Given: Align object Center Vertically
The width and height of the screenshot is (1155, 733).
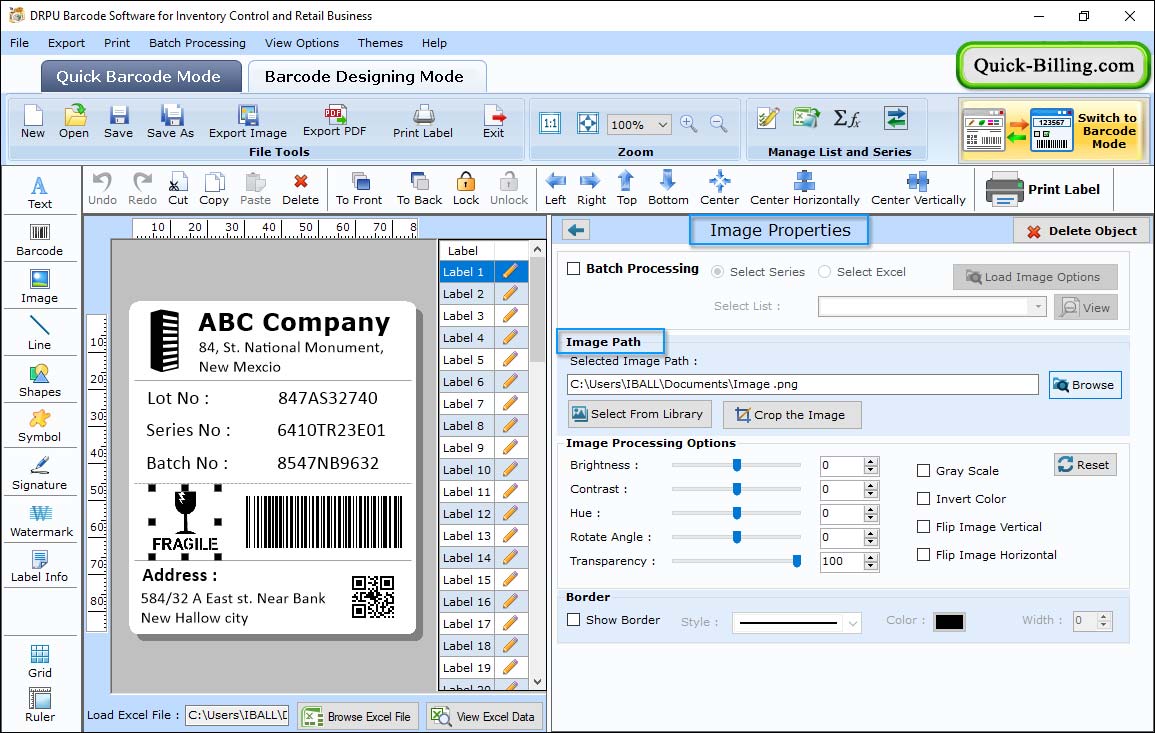Looking at the screenshot, I should point(918,189).
